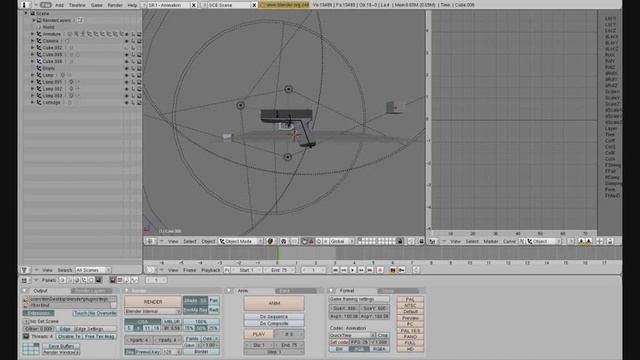Collapse the Scene tree in outliner

coord(26,13)
